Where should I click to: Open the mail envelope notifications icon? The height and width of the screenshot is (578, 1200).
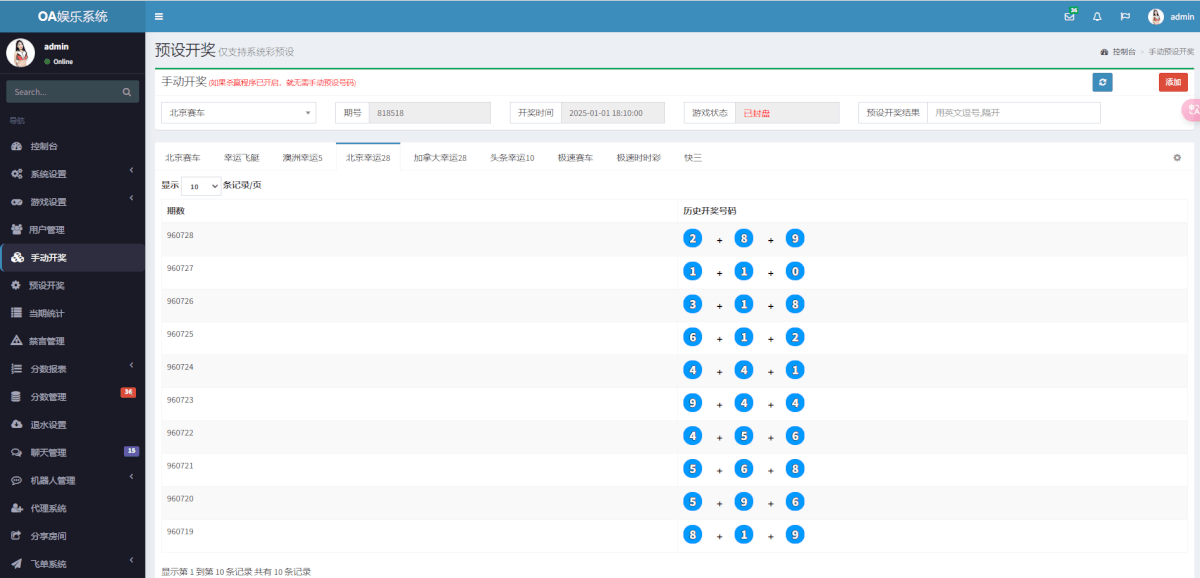coord(1069,17)
